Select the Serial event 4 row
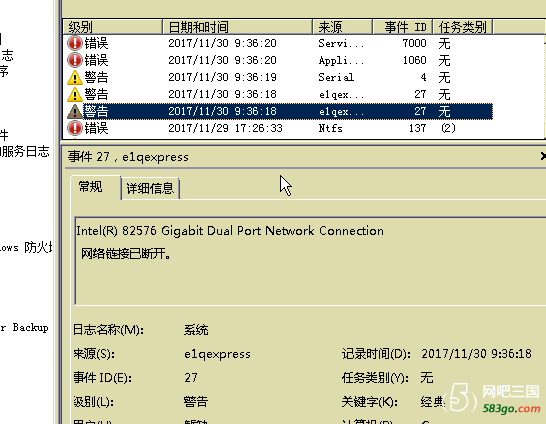Viewport: 546px width, 424px height. [278, 77]
